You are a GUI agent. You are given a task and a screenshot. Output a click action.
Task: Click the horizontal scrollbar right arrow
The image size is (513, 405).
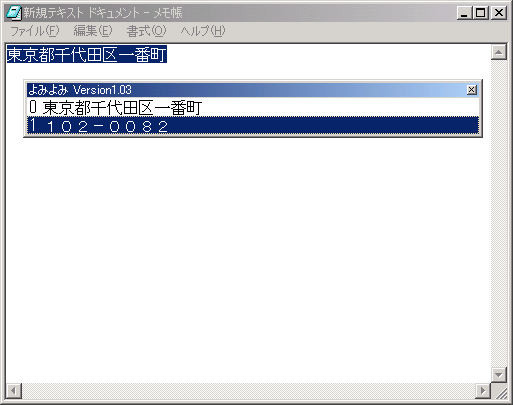click(x=482, y=391)
